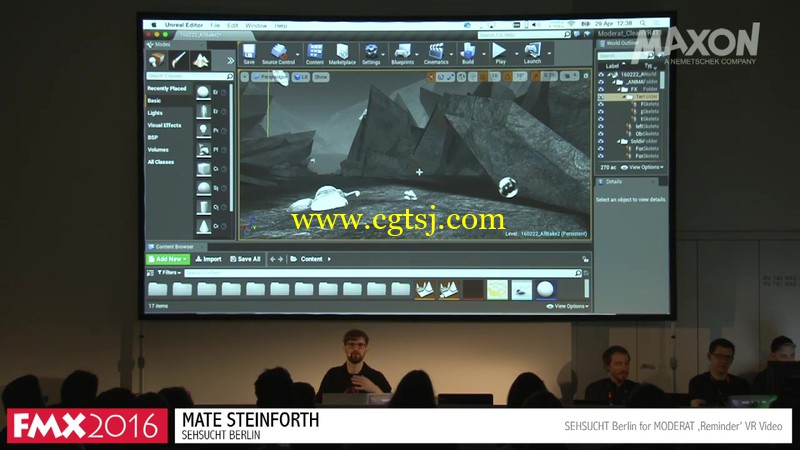
Task: Pick the cube actor in placement list
Action: pyautogui.click(x=203, y=169)
